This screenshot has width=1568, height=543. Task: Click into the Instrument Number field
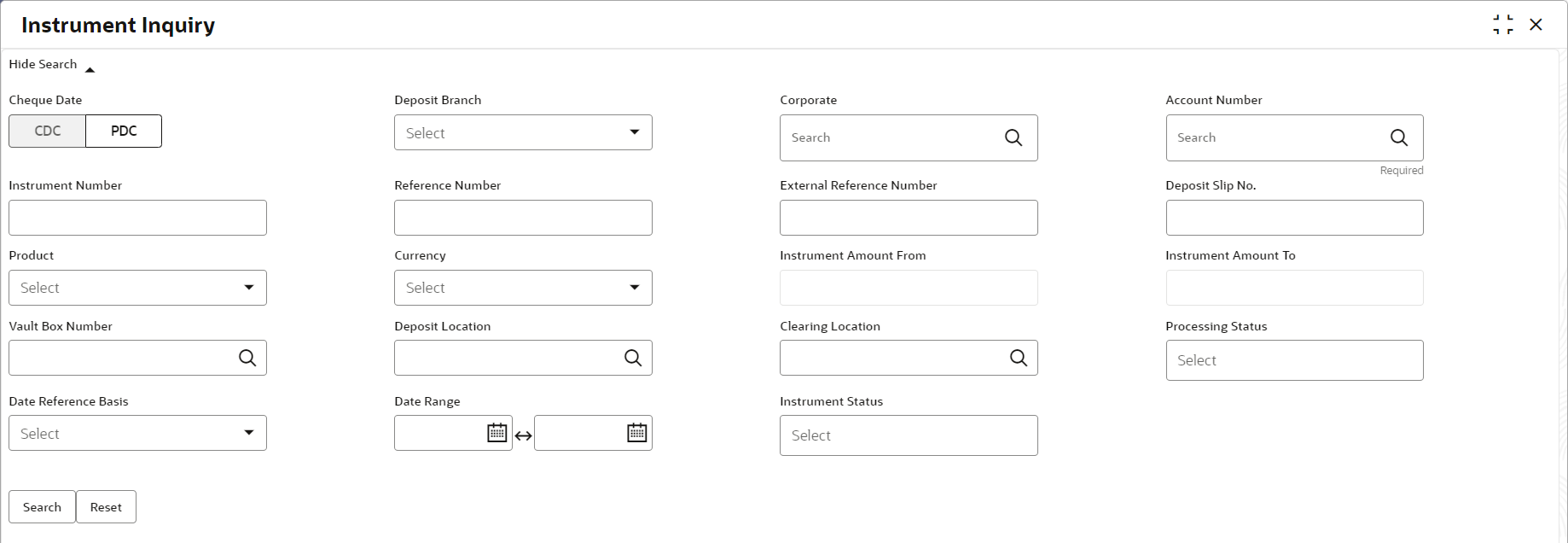click(x=137, y=218)
